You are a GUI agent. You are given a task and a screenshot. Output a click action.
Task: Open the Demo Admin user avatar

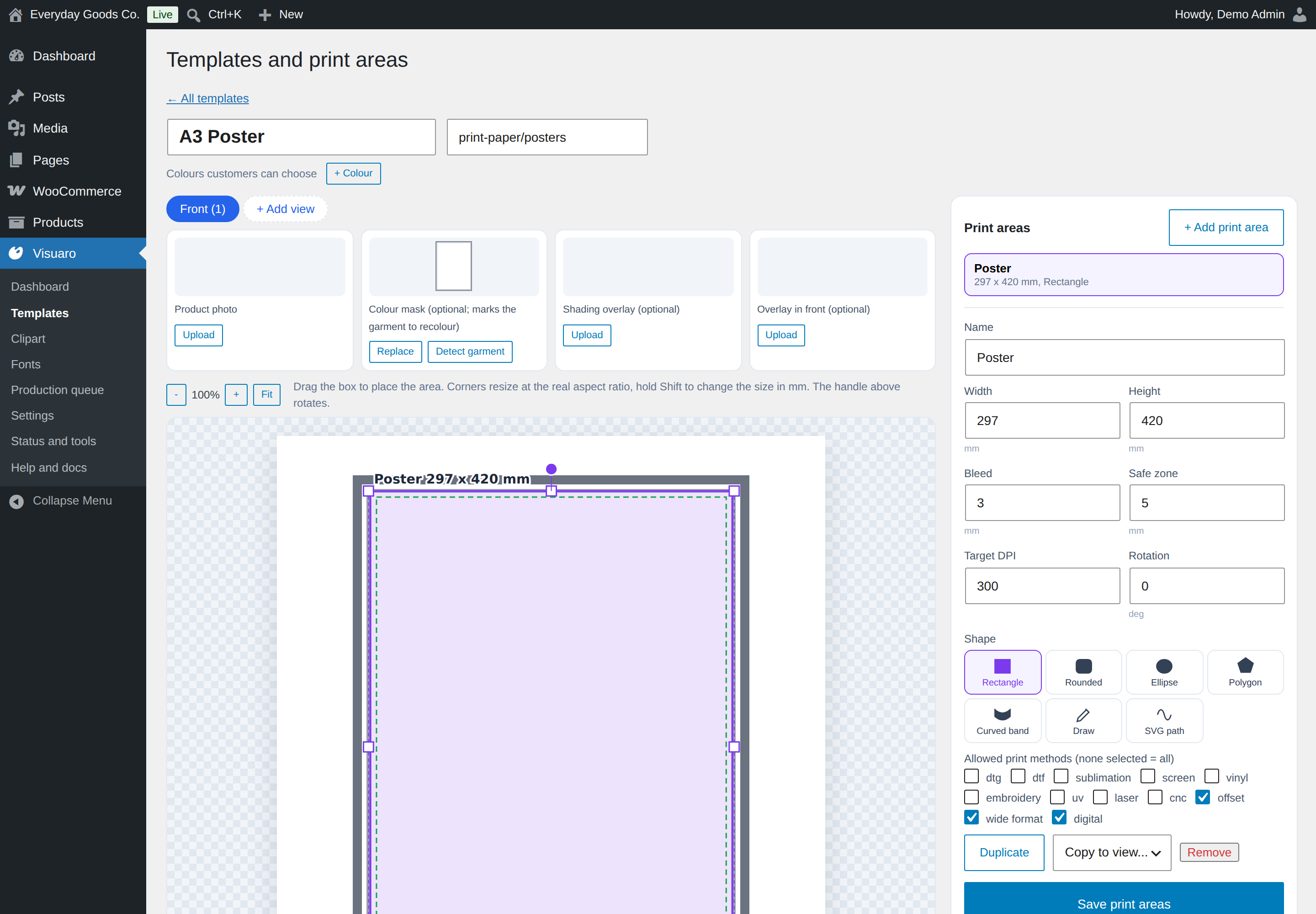click(1300, 14)
